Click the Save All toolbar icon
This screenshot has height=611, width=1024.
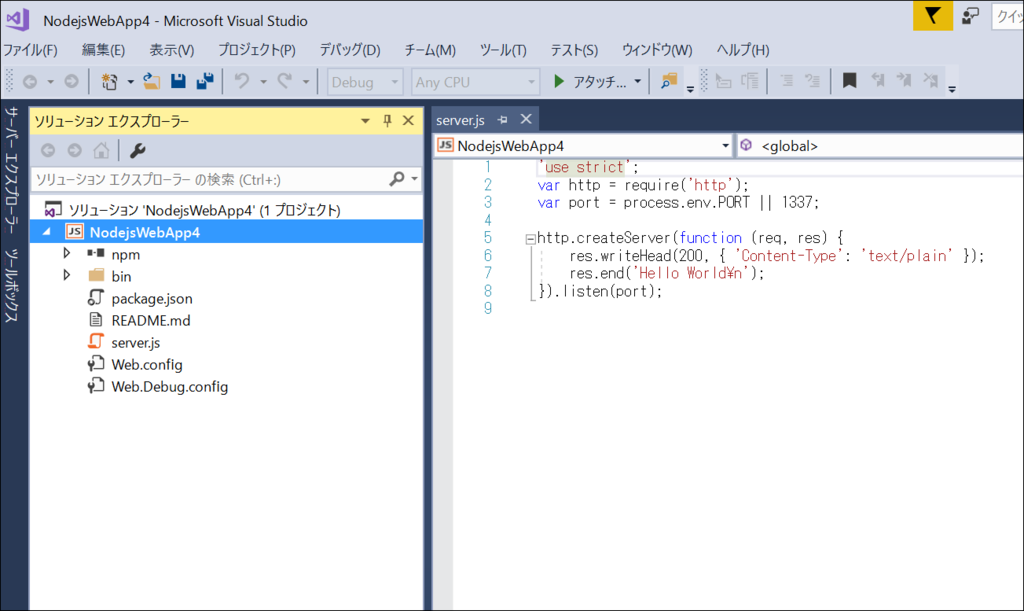205,81
